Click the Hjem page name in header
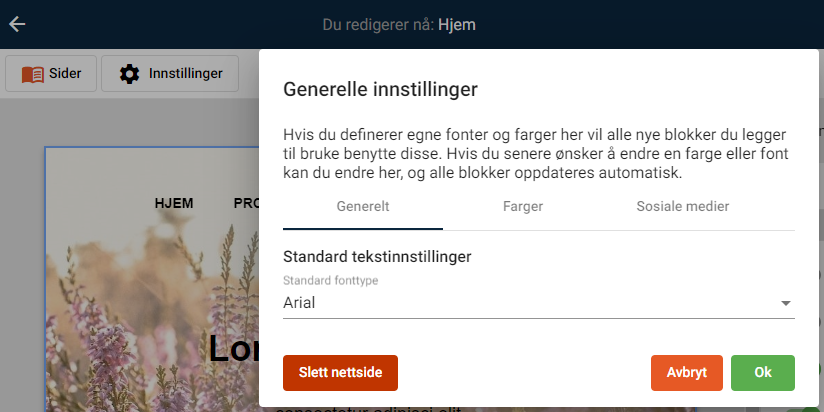The height and width of the screenshot is (412, 824). coord(457,25)
